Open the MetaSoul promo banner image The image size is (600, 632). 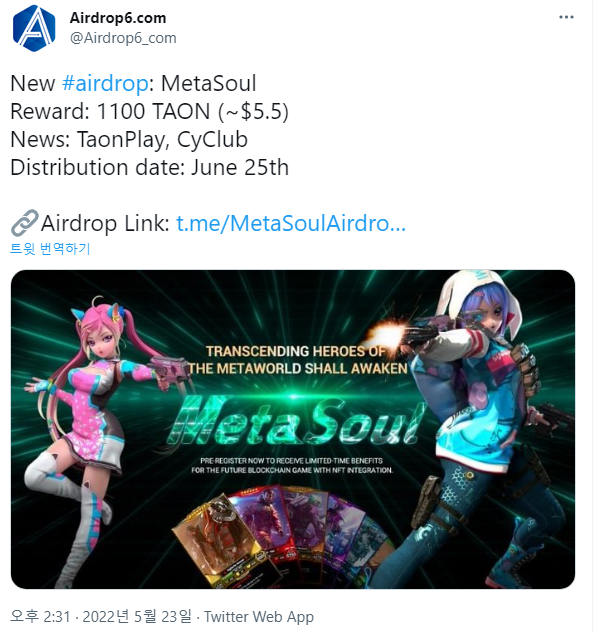click(293, 429)
